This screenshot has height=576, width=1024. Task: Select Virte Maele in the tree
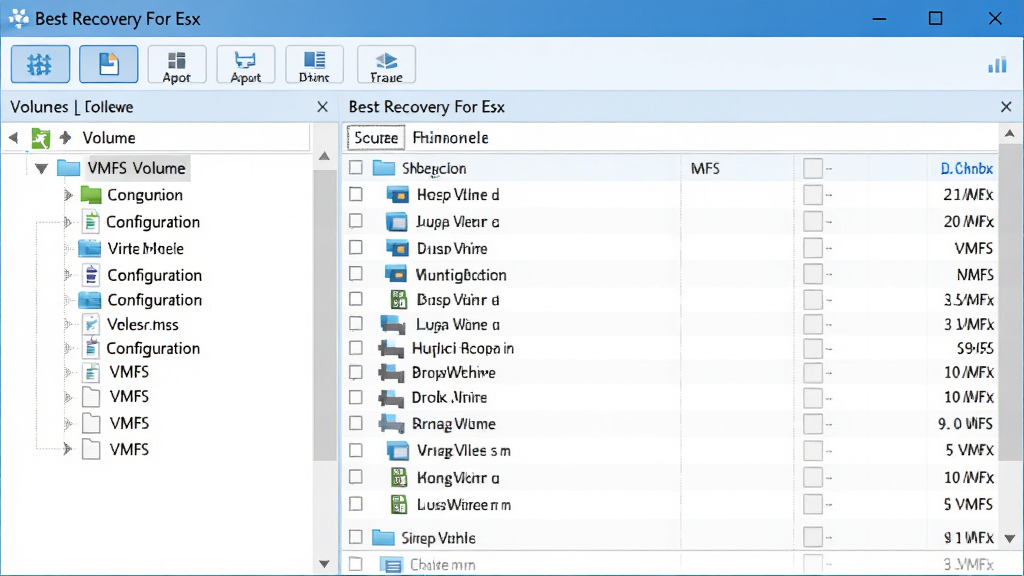click(x=146, y=248)
